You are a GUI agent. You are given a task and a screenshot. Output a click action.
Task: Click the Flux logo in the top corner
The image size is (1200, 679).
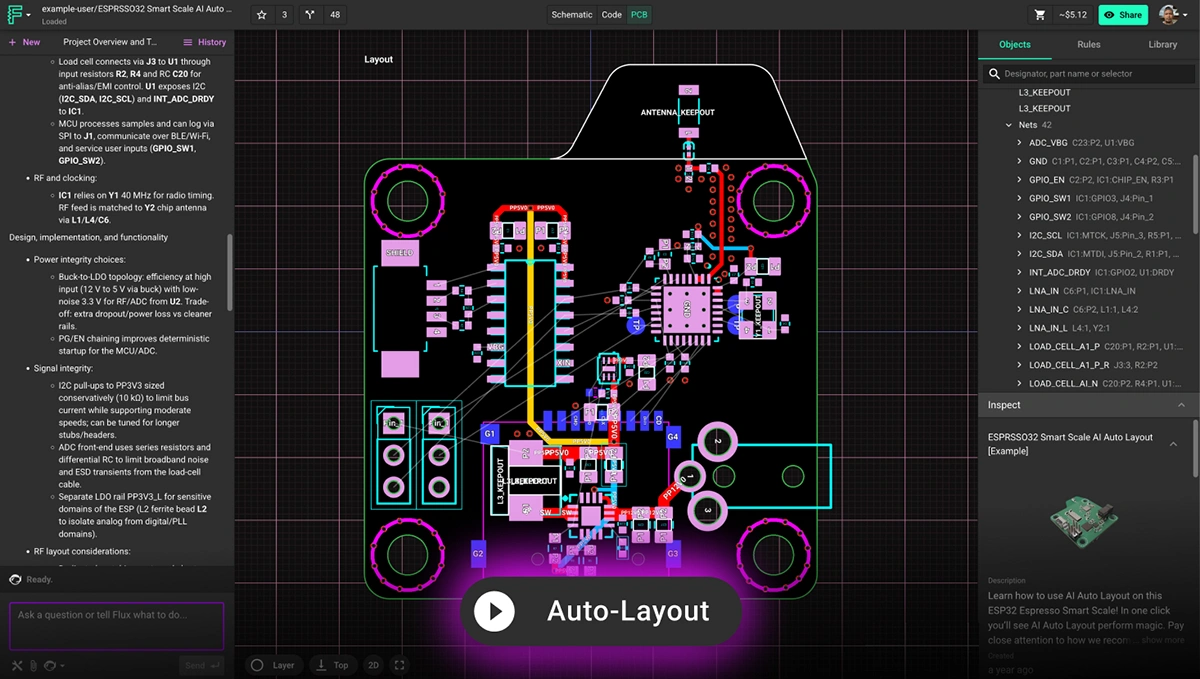[14, 15]
